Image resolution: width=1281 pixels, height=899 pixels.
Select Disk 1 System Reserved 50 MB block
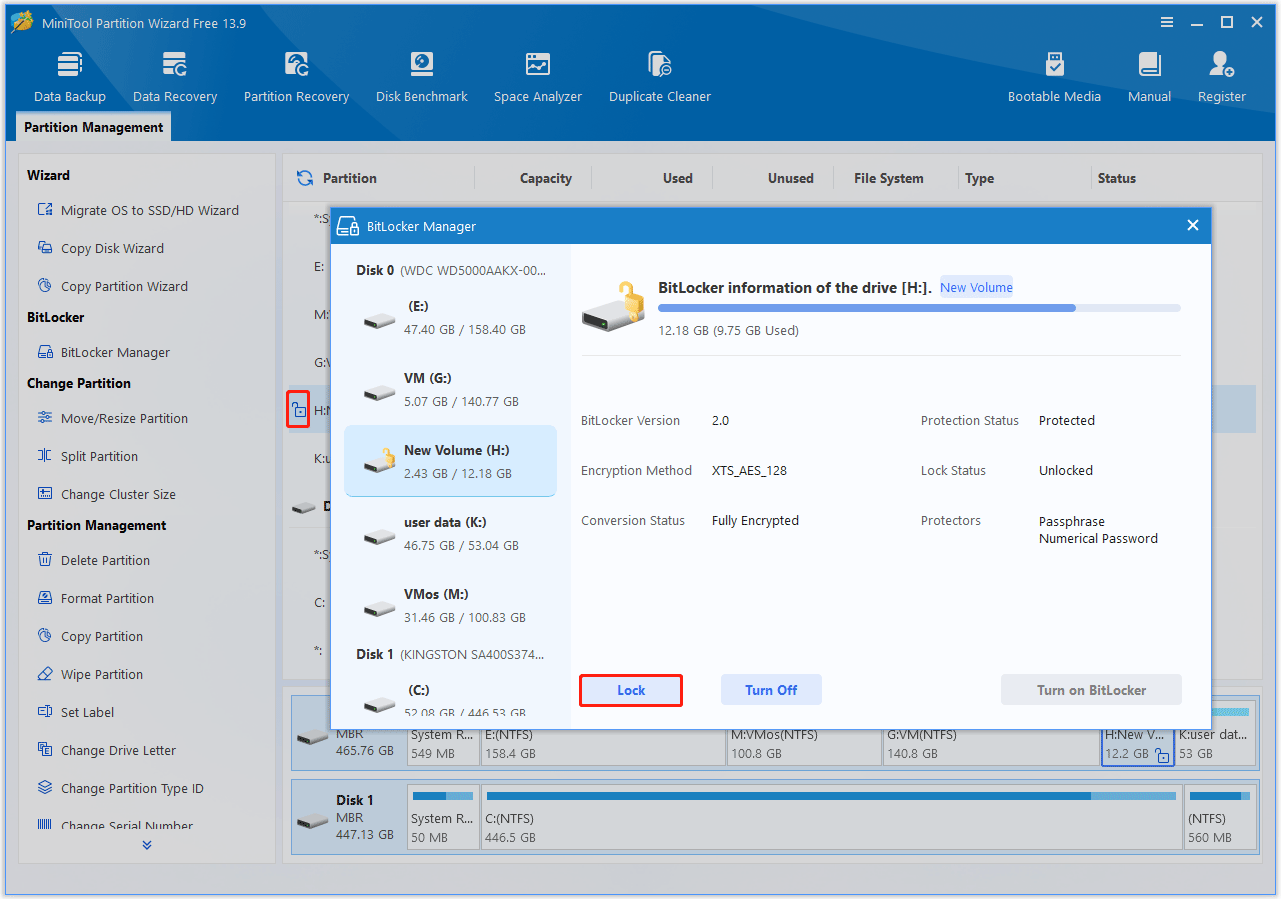[x=443, y=816]
